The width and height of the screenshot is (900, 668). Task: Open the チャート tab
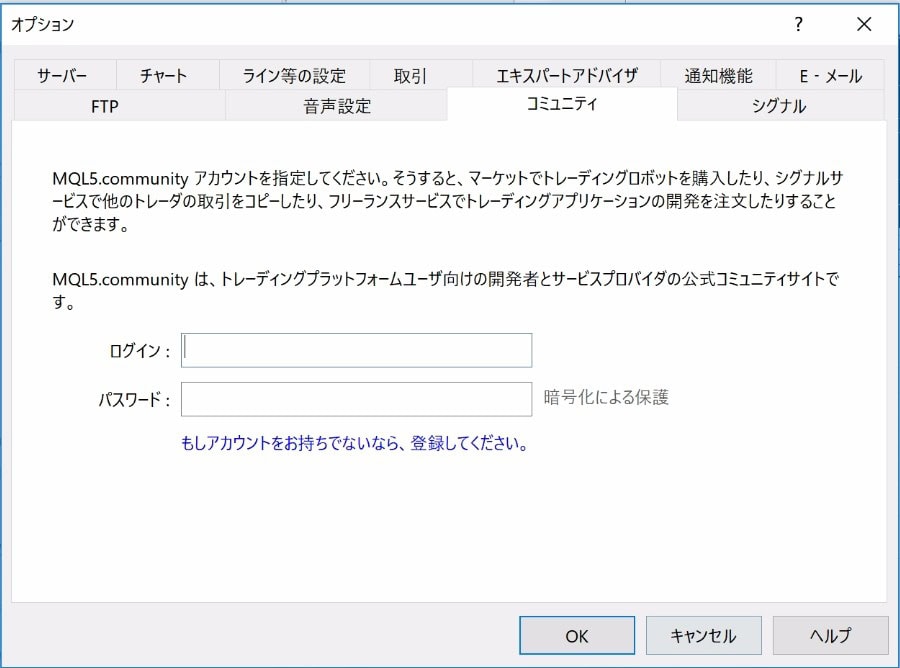(x=168, y=75)
